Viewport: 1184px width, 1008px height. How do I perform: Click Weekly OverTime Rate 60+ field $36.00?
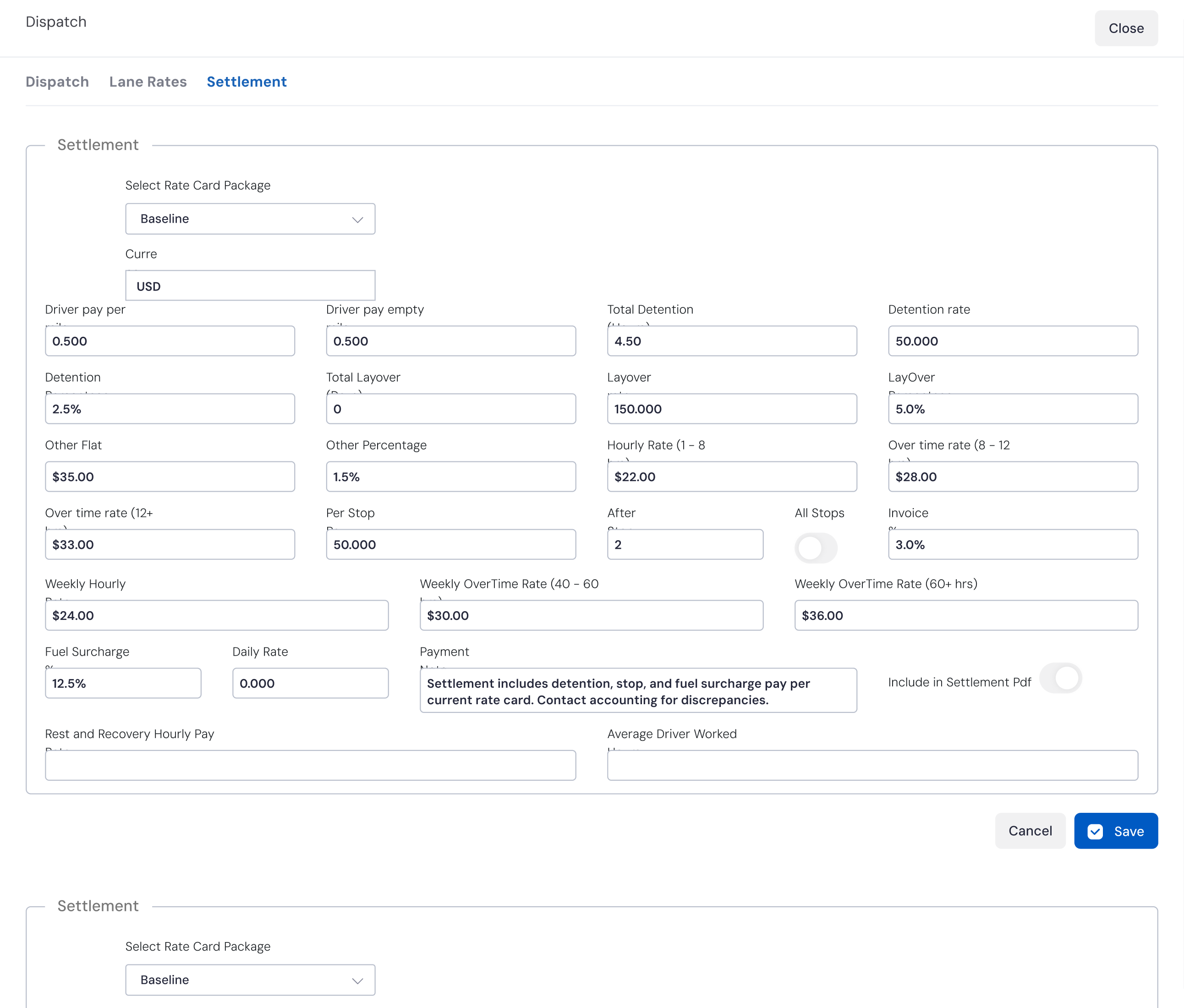pos(966,615)
